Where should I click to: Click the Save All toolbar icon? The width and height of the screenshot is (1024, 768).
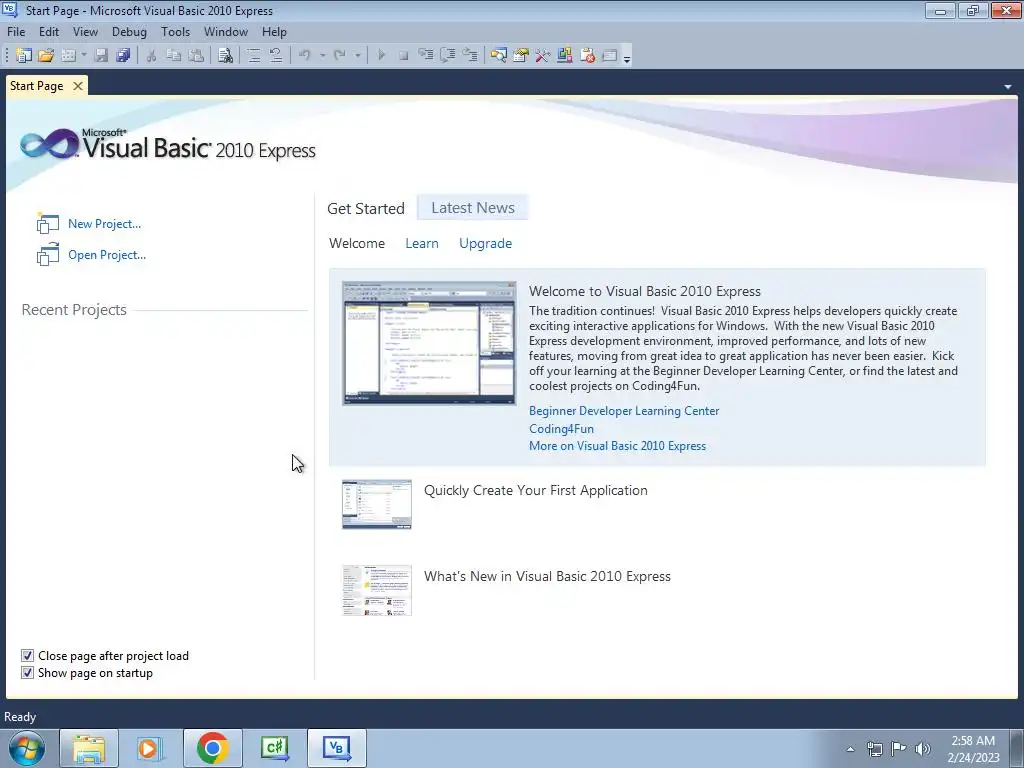click(x=123, y=56)
